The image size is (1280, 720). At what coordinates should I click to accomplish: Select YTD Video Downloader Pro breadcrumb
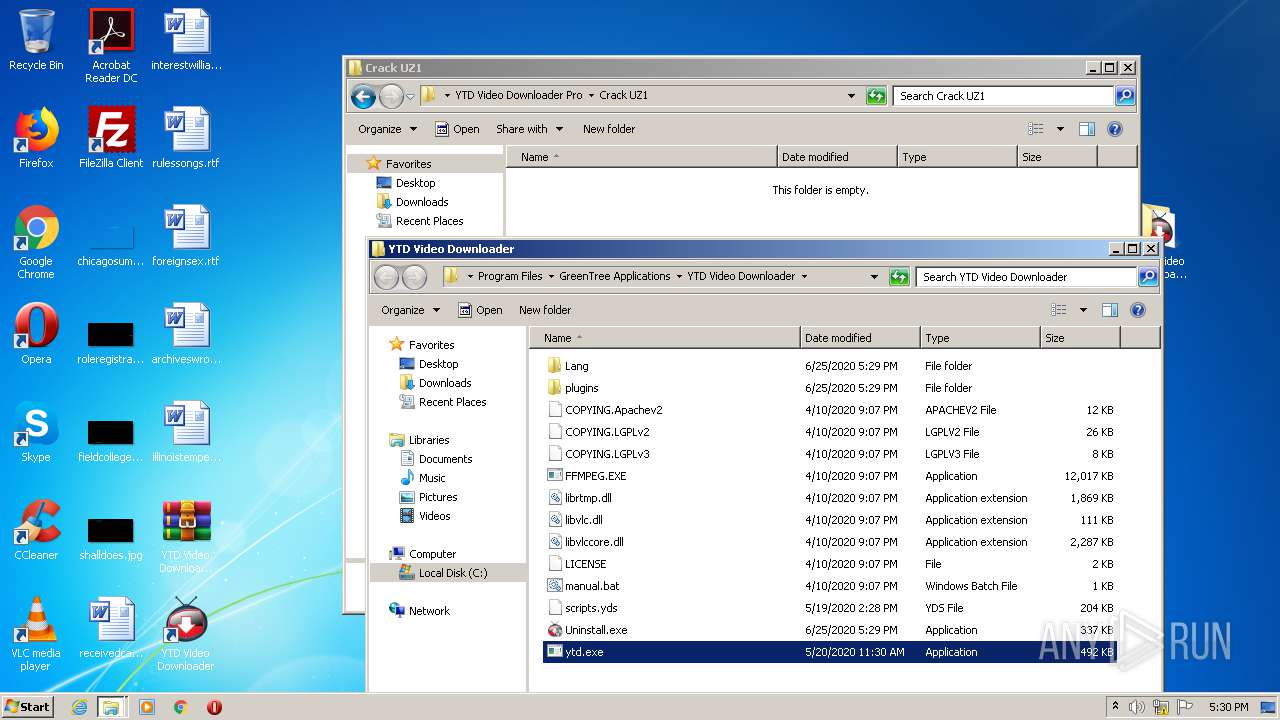(518, 96)
